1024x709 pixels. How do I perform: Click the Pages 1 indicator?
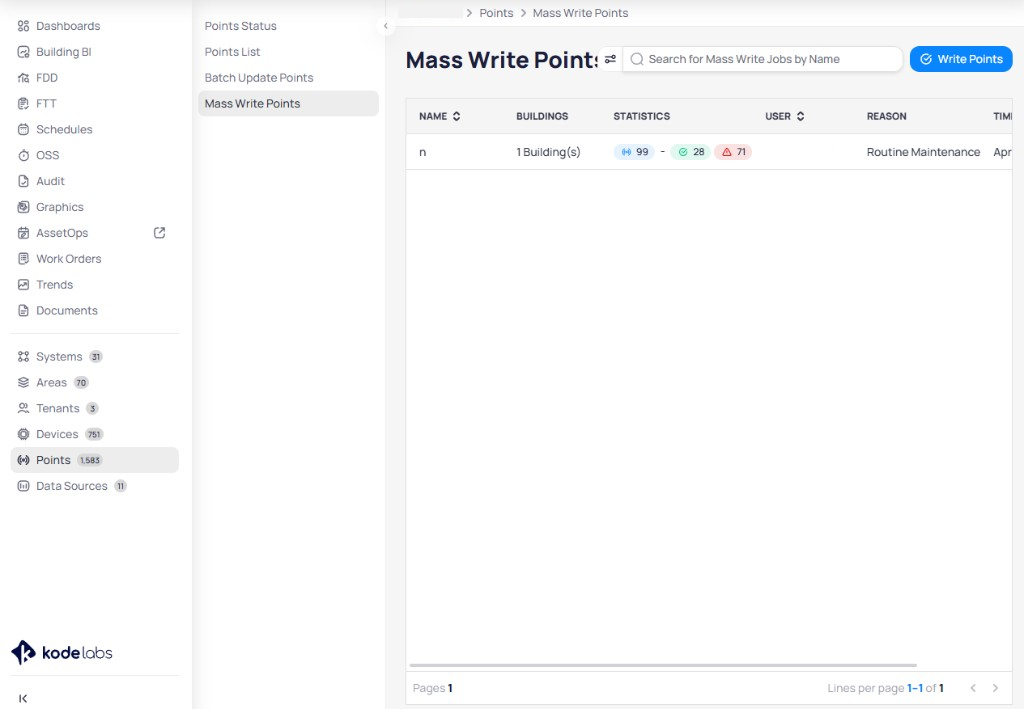tap(432, 688)
